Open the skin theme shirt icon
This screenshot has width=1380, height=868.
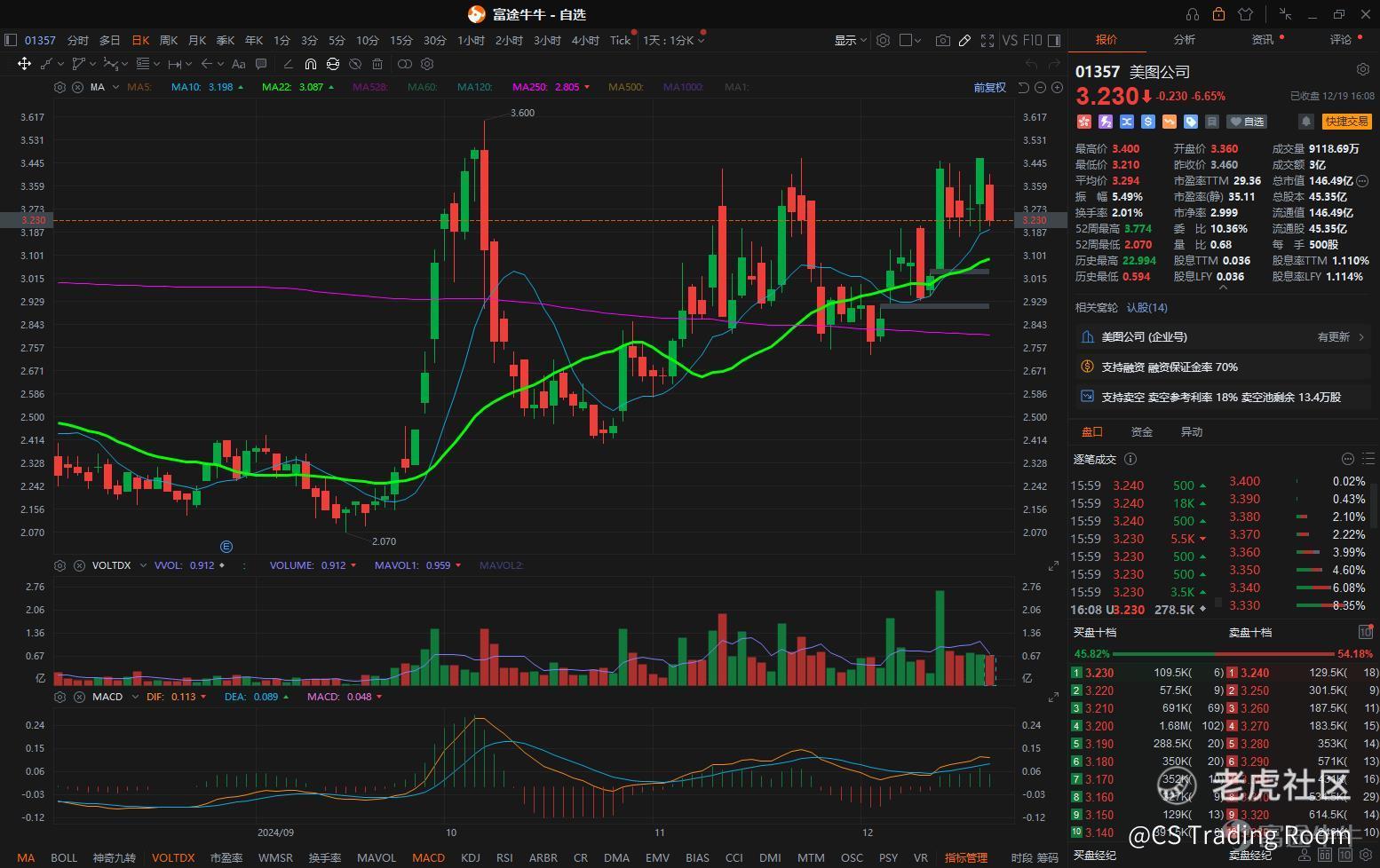pos(1245,14)
